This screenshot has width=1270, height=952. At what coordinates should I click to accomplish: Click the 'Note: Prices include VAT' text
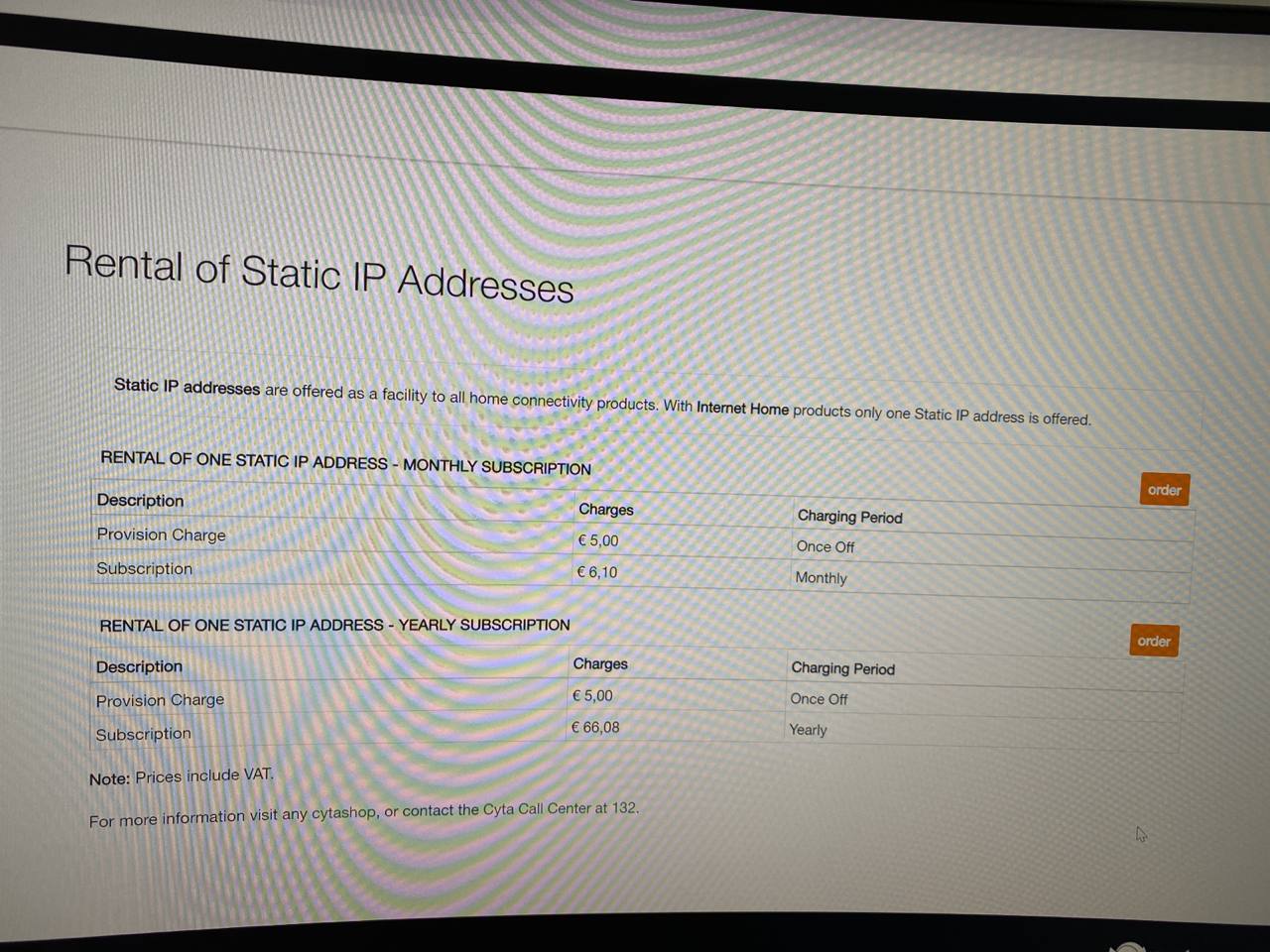[182, 776]
